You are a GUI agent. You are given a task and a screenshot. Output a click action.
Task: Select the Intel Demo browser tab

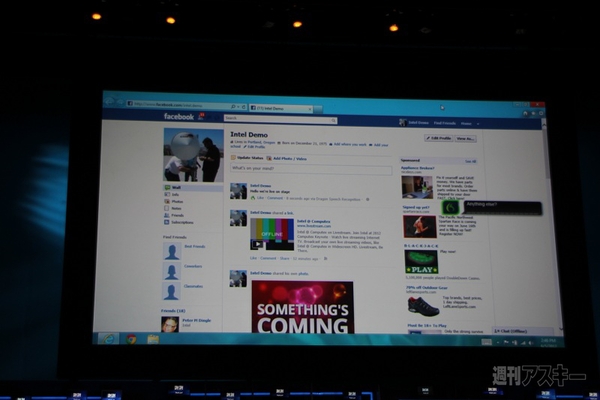[x=280, y=108]
